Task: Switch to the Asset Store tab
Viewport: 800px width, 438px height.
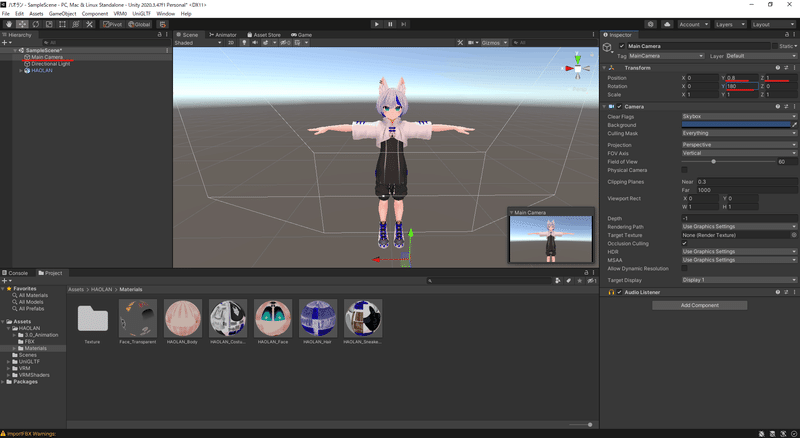Action: pyautogui.click(x=264, y=35)
